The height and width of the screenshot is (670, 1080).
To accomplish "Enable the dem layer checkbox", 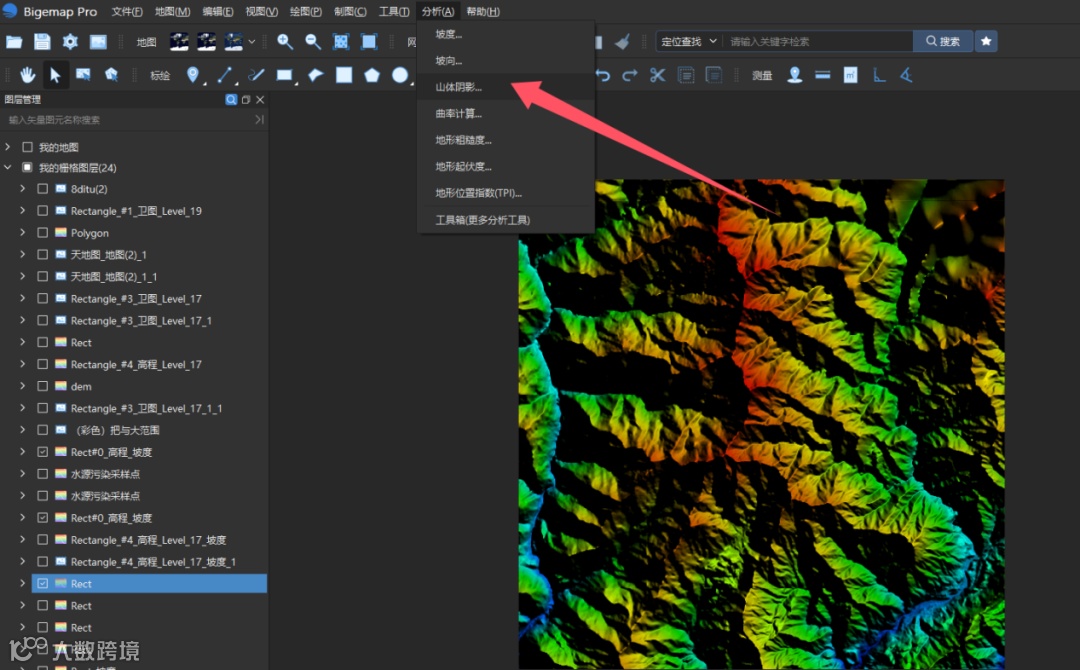I will pyautogui.click(x=42, y=386).
